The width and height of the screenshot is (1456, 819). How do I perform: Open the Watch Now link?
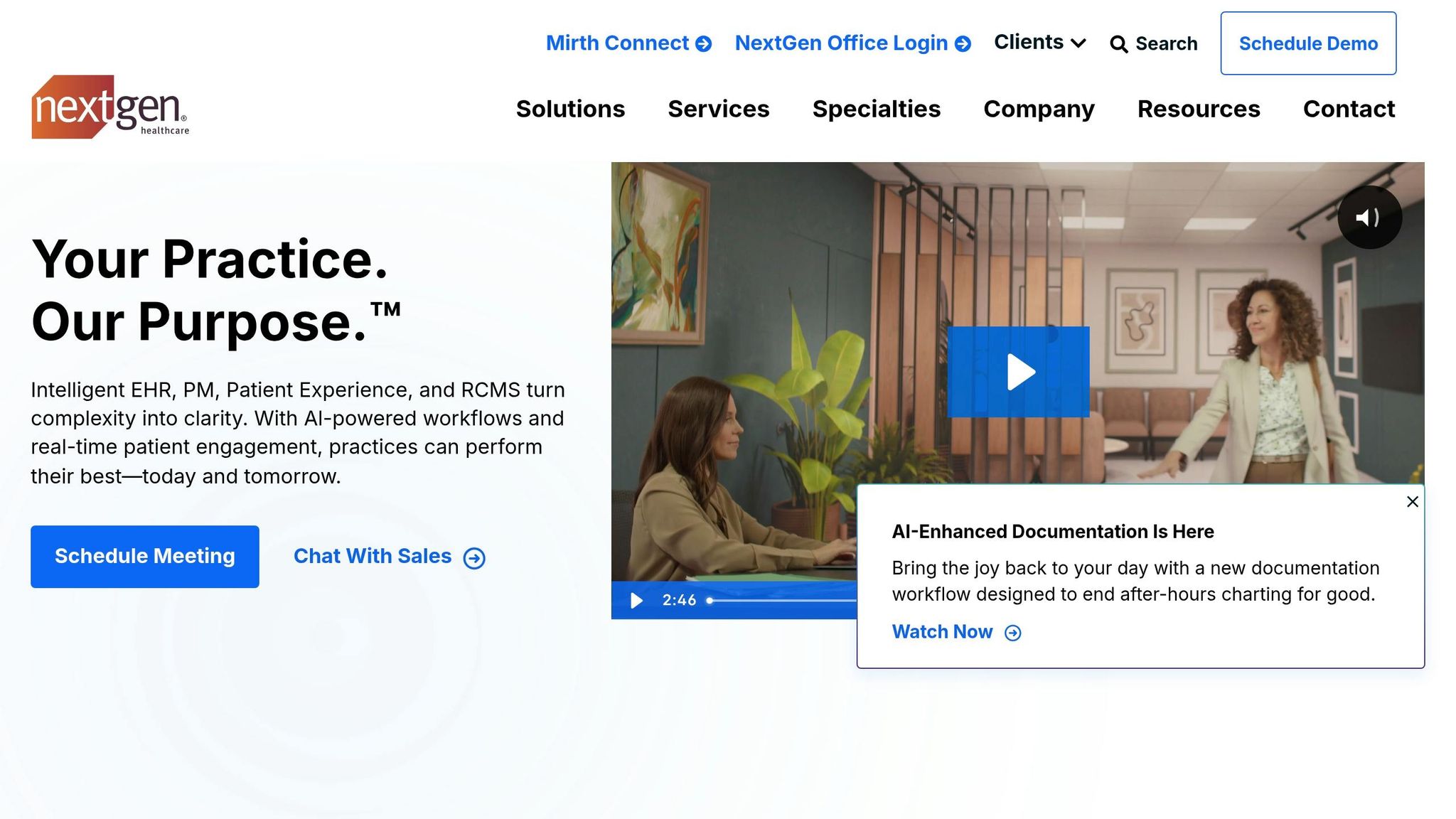(x=942, y=632)
